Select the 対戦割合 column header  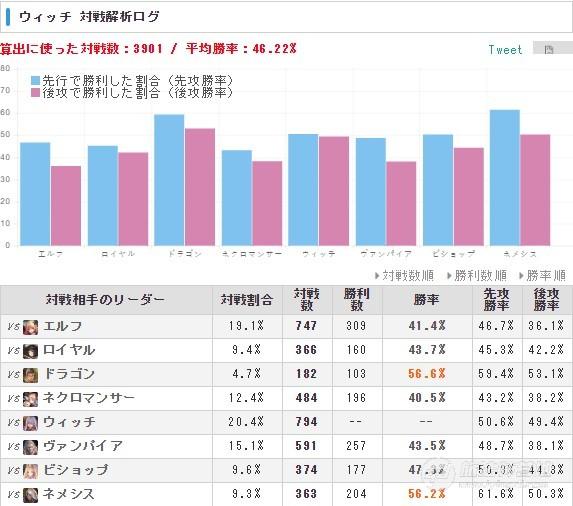[247, 300]
